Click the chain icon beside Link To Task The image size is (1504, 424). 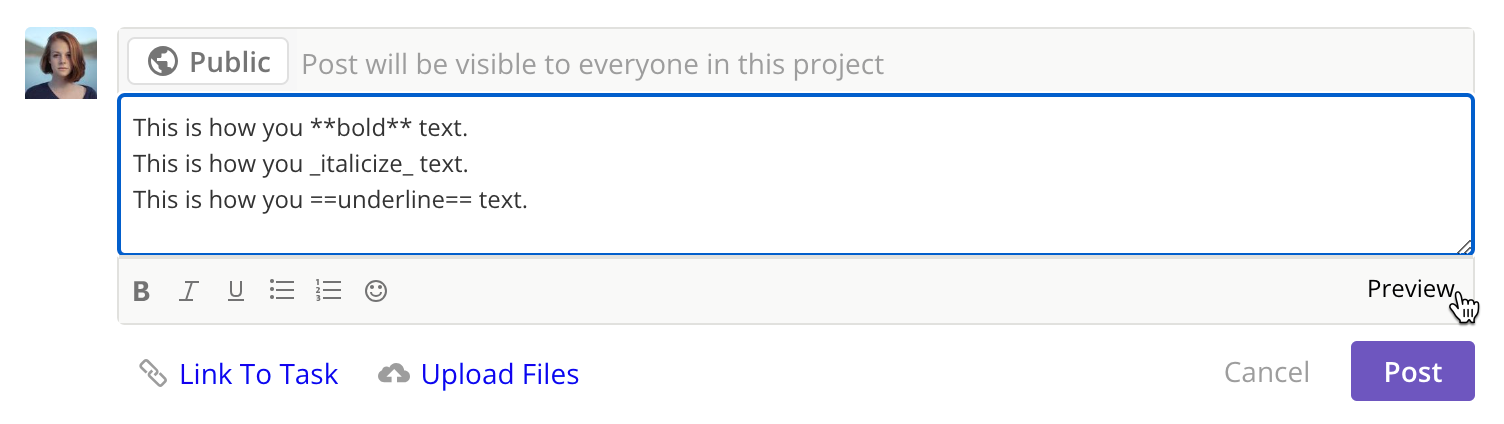pyautogui.click(x=152, y=374)
